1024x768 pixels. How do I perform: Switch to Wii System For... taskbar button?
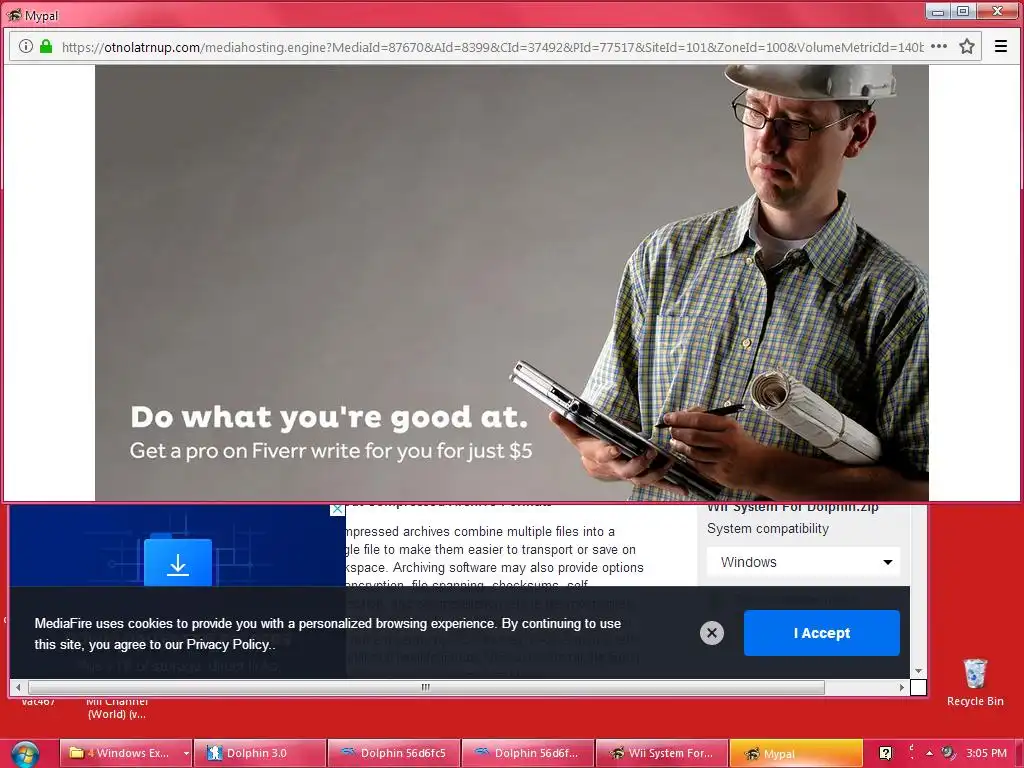662,753
